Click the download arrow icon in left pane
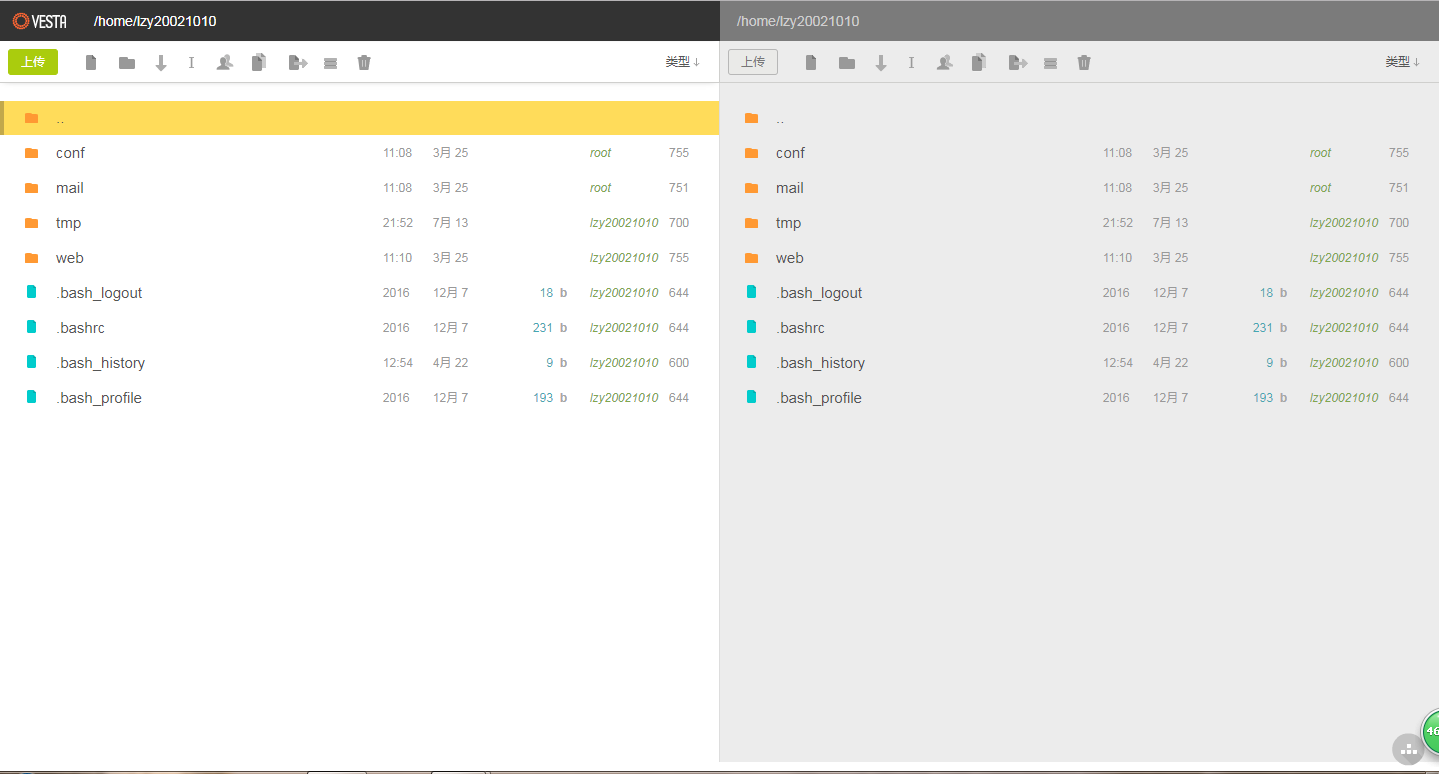Image resolution: width=1439 pixels, height=774 pixels. point(161,63)
